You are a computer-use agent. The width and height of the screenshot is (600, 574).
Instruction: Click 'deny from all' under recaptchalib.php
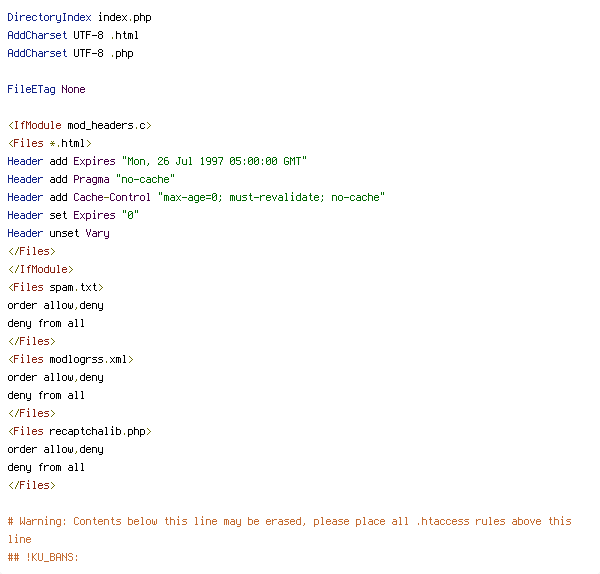pos(46,467)
